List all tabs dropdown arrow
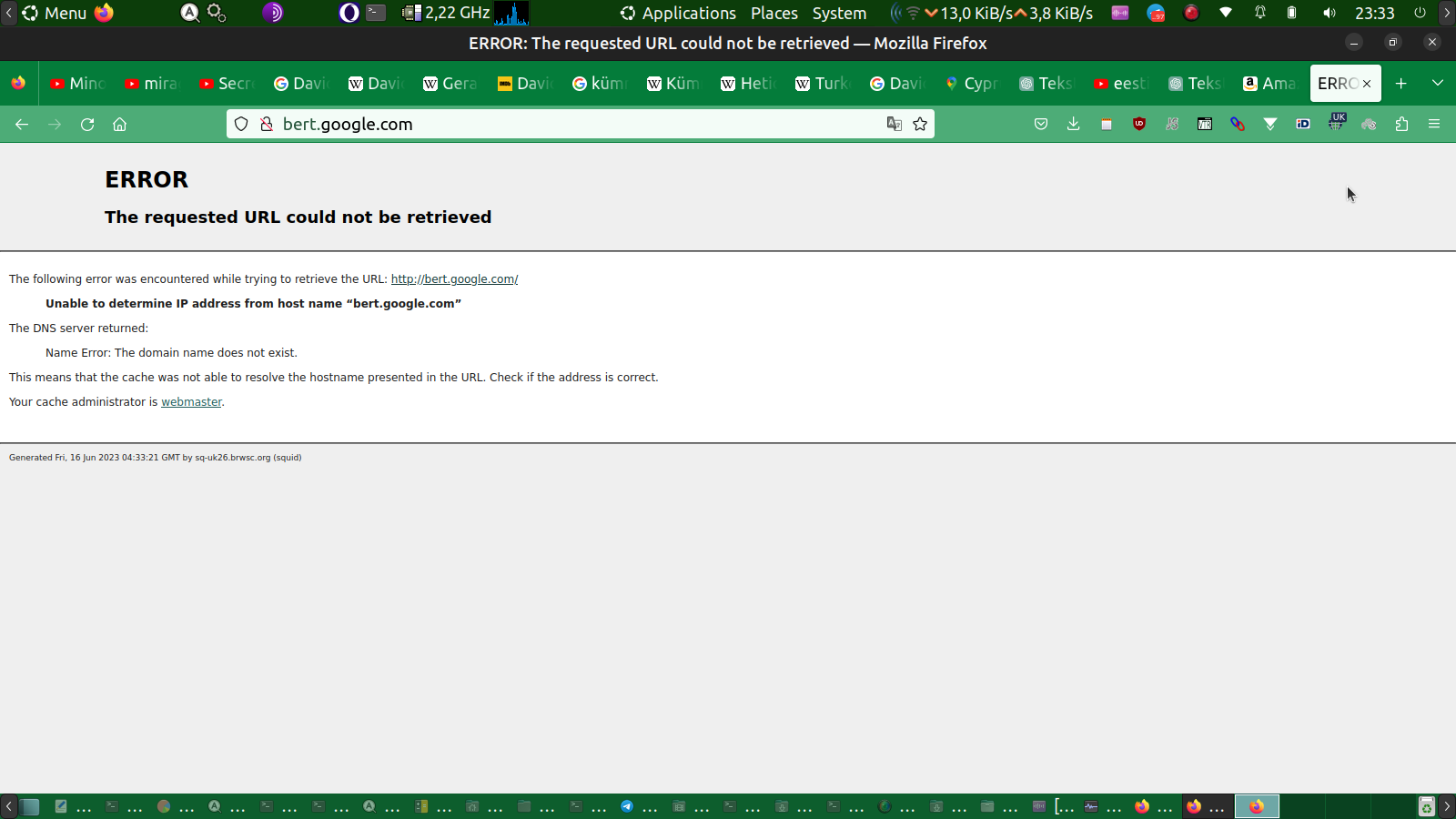This screenshot has width=1456, height=819. tap(1438, 84)
